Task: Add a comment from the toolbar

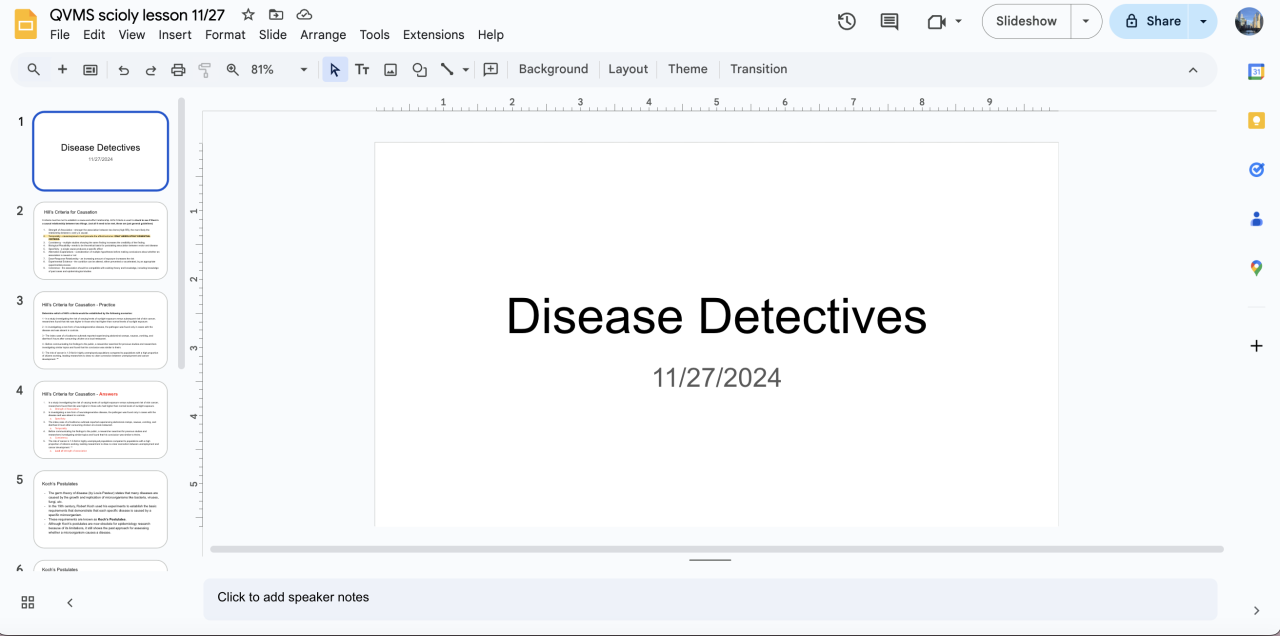Action: click(490, 70)
